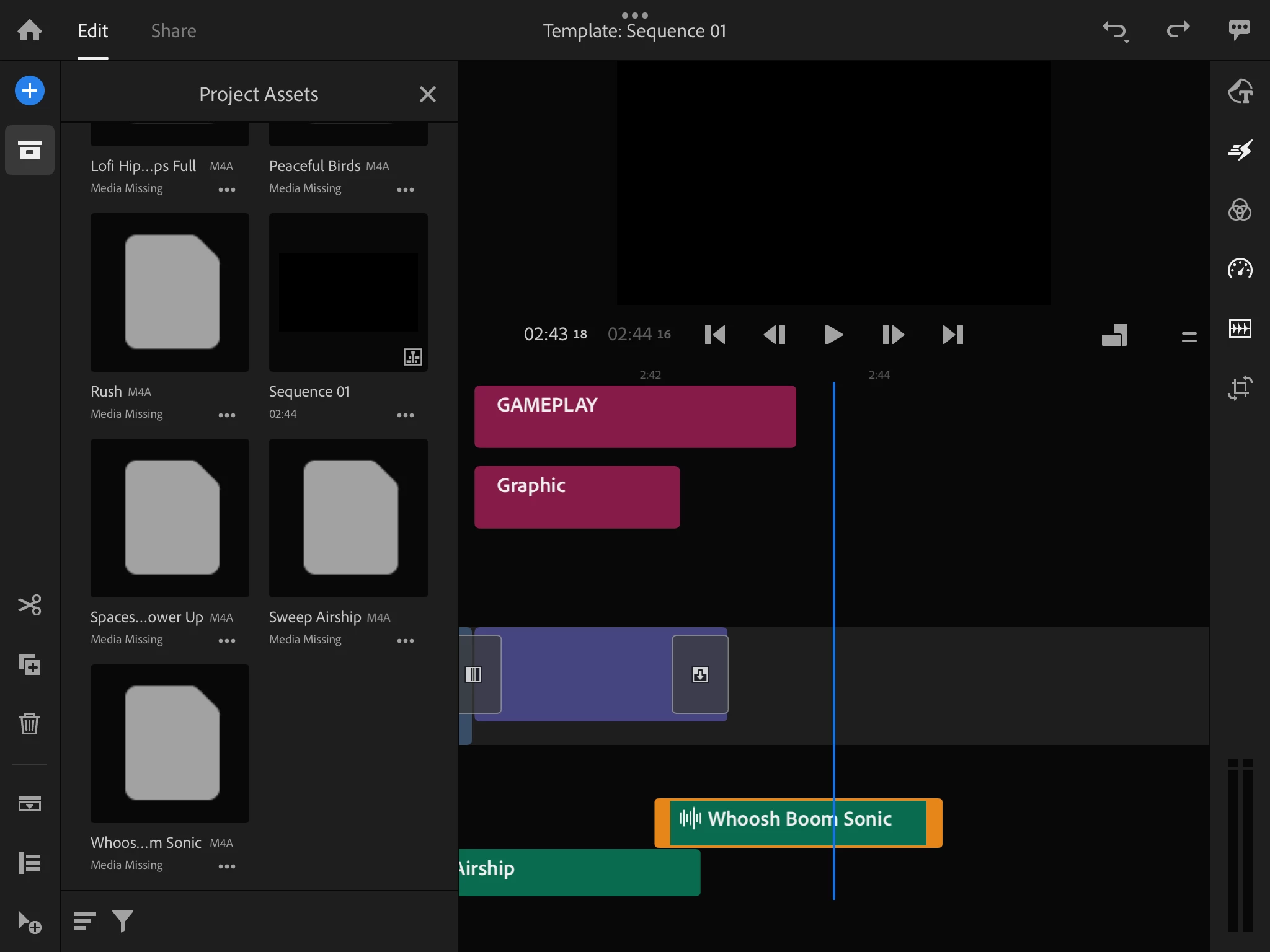This screenshot has height=952, width=1270.
Task: Open the Transitions effects panel icon
Action: 1240,150
